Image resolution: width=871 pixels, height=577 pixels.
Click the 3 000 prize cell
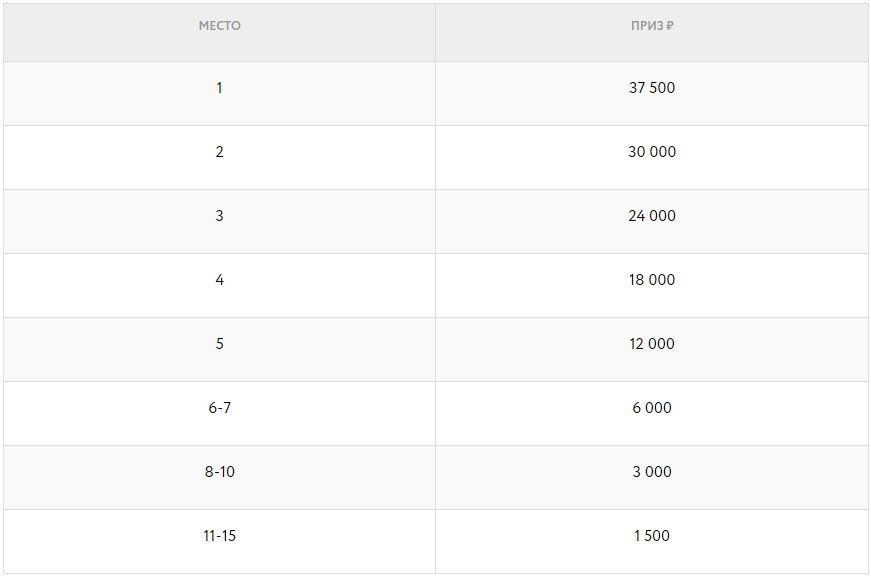652,472
